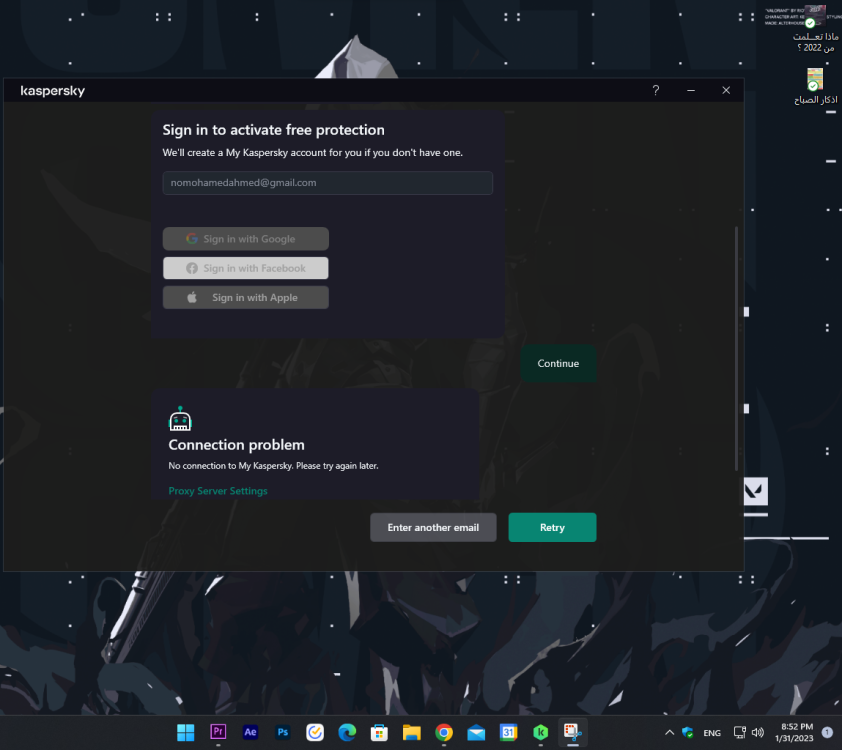Sign in with Apple
This screenshot has height=750, width=842.
[x=245, y=297]
